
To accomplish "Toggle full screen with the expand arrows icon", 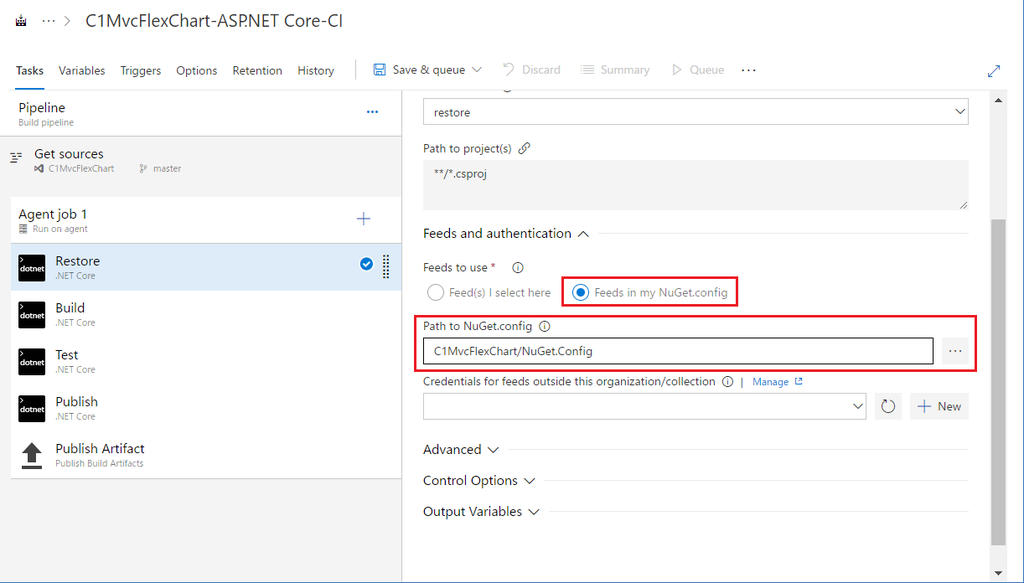I will [994, 71].
